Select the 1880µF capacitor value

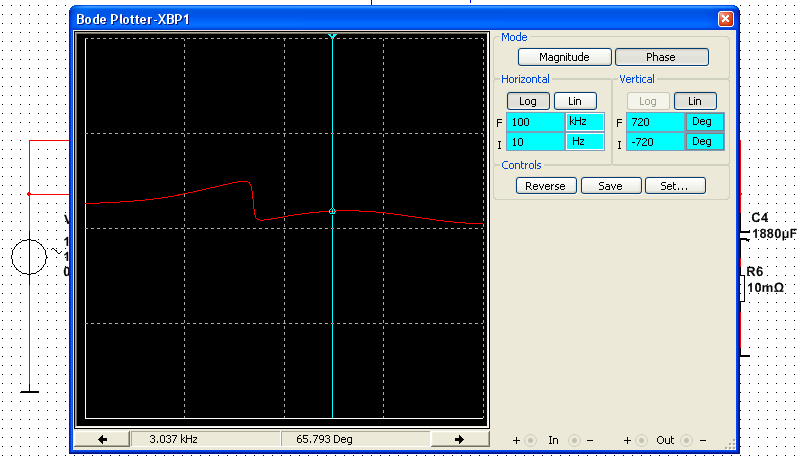(x=774, y=234)
